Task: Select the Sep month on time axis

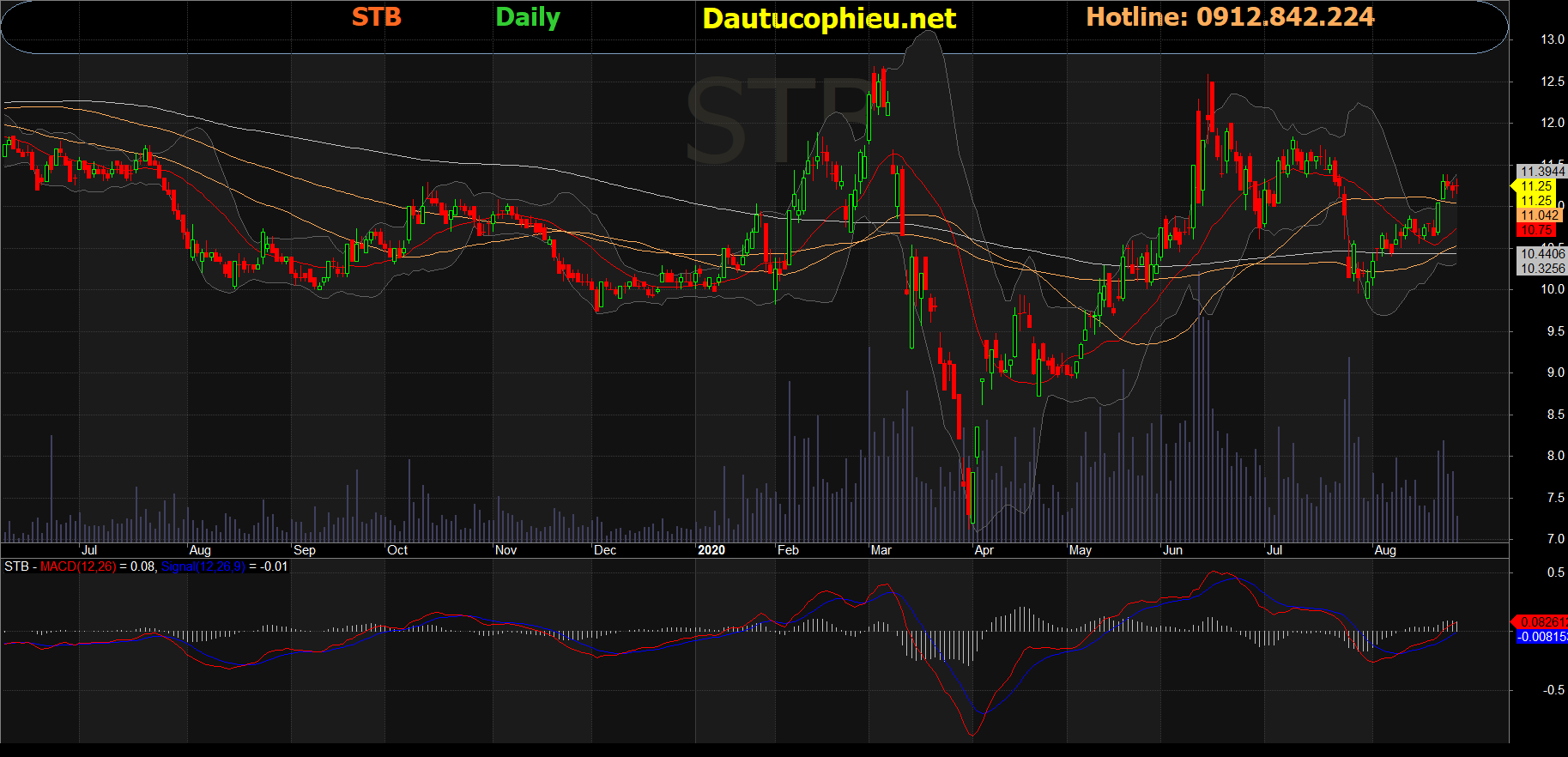Action: tap(304, 550)
